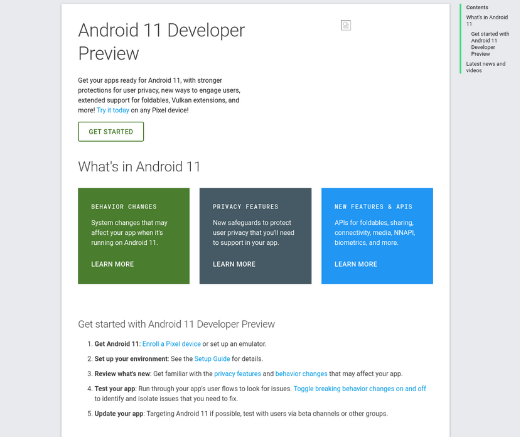
Task: Open the 'Try it today' link
Action: [x=113, y=110]
